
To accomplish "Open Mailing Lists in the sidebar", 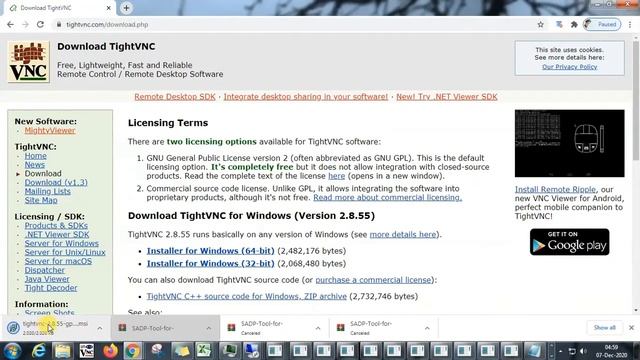I will click(x=47, y=191).
